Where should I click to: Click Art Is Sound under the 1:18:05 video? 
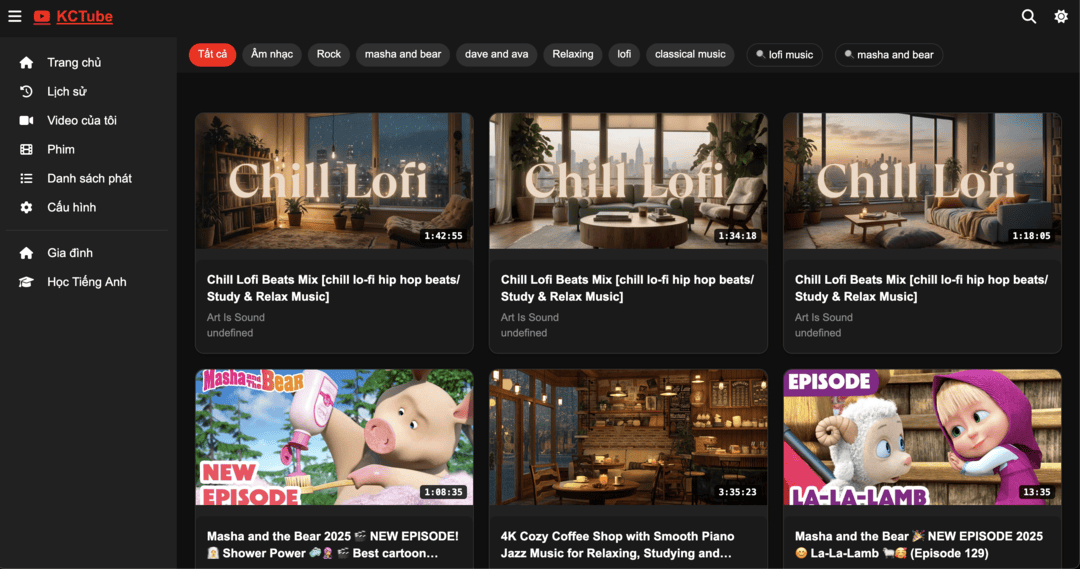[x=824, y=318]
